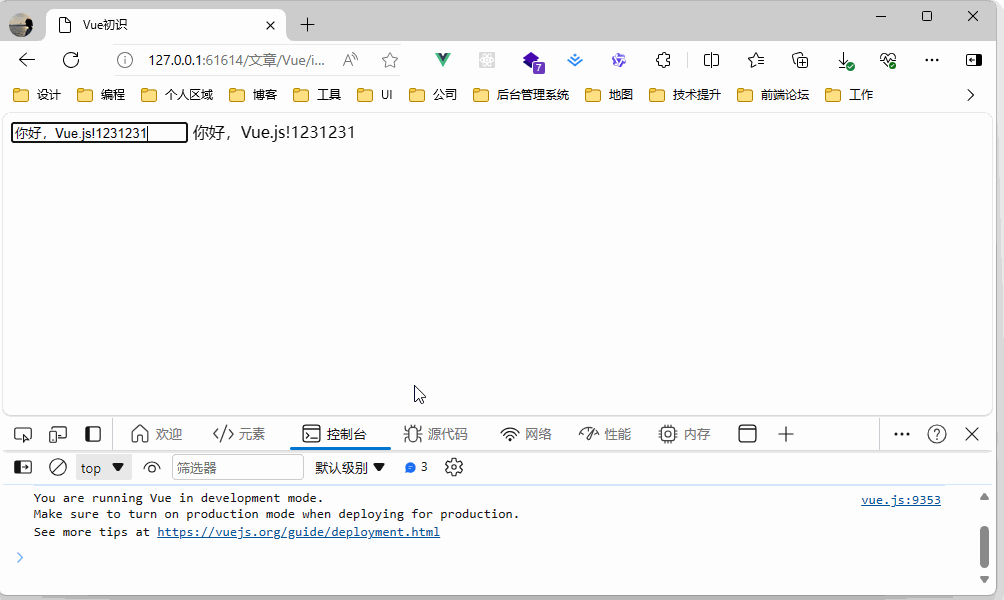Click the page reload icon
Viewport: 1004px width, 600px height.
[70, 60]
